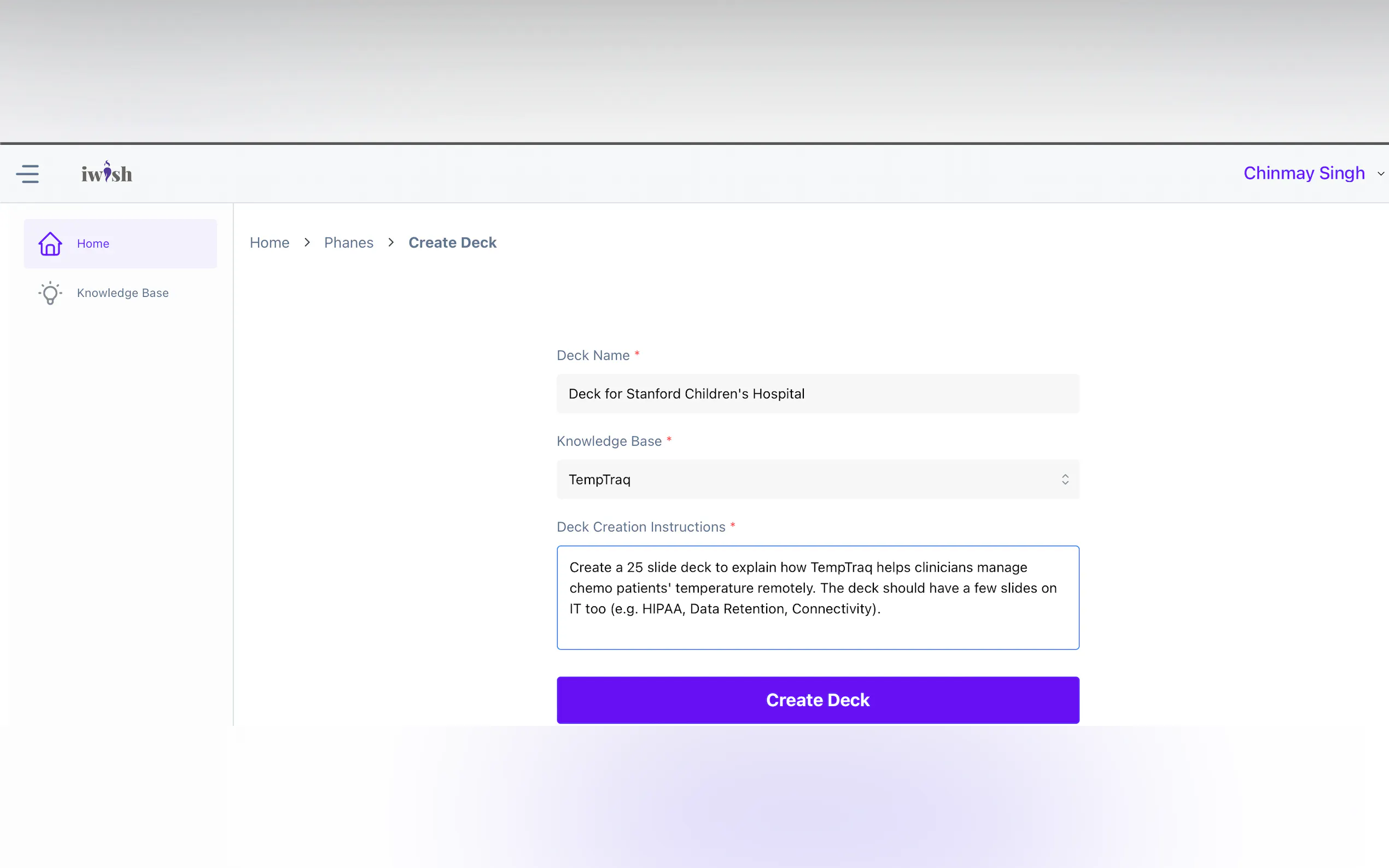Viewport: 1389px width, 868px height.
Task: Click the iwish logo
Action: tap(107, 173)
